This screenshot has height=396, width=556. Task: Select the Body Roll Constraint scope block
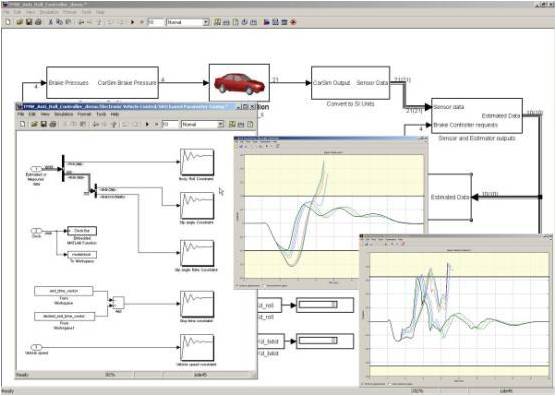click(x=197, y=162)
